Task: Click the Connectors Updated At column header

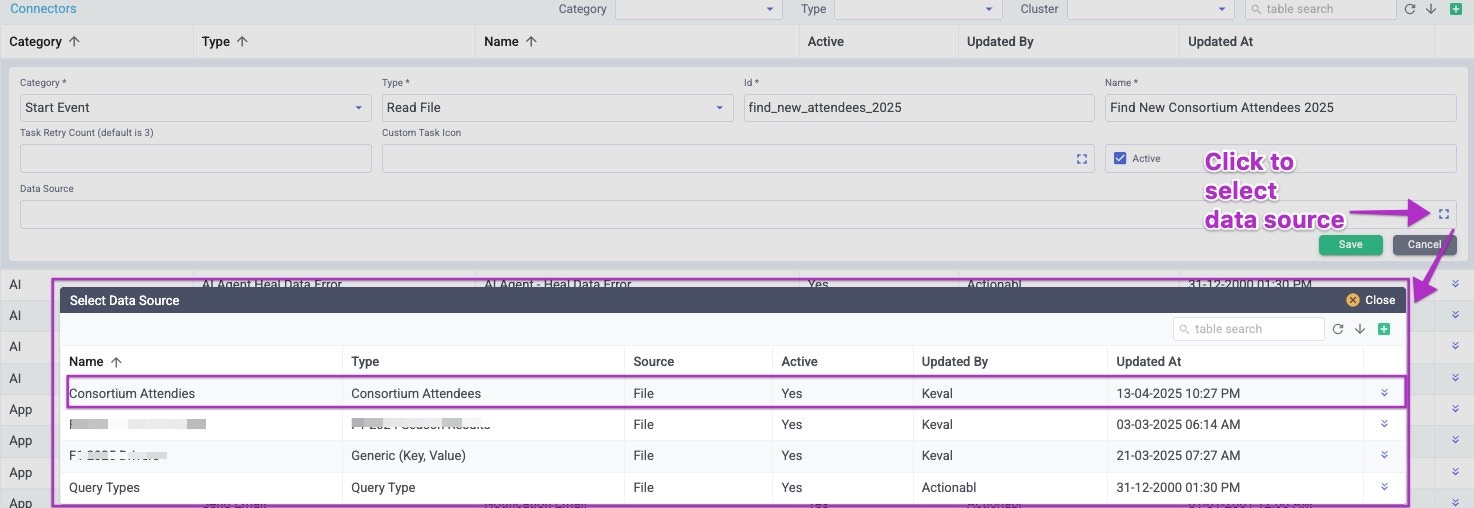Action: [x=1220, y=42]
